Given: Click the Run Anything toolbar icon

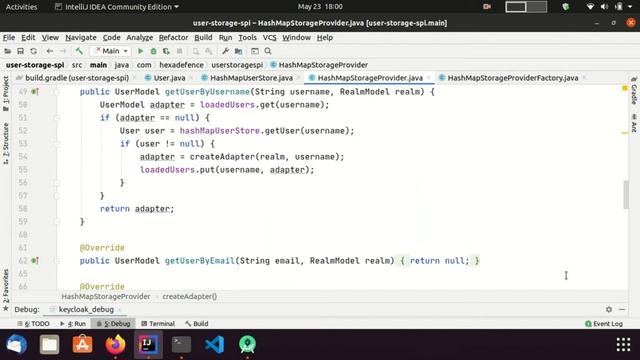Looking at the screenshot, I should click(x=255, y=51).
